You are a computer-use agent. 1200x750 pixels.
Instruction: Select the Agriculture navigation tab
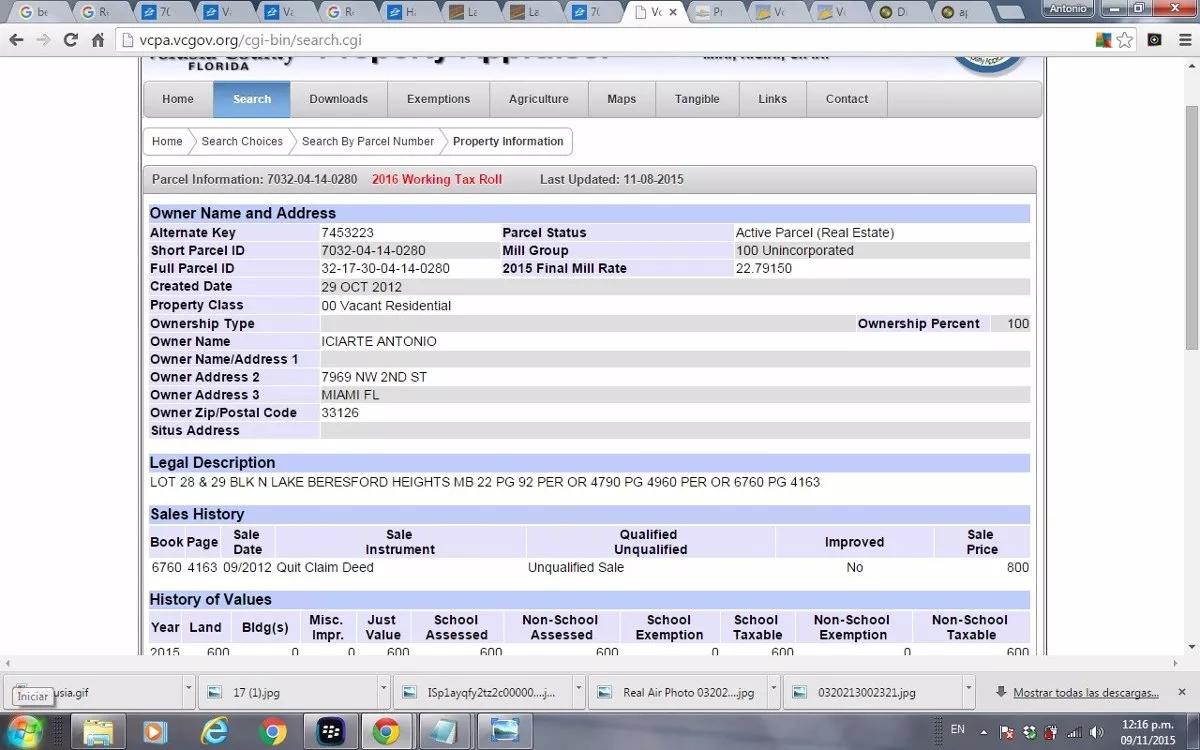tap(538, 99)
